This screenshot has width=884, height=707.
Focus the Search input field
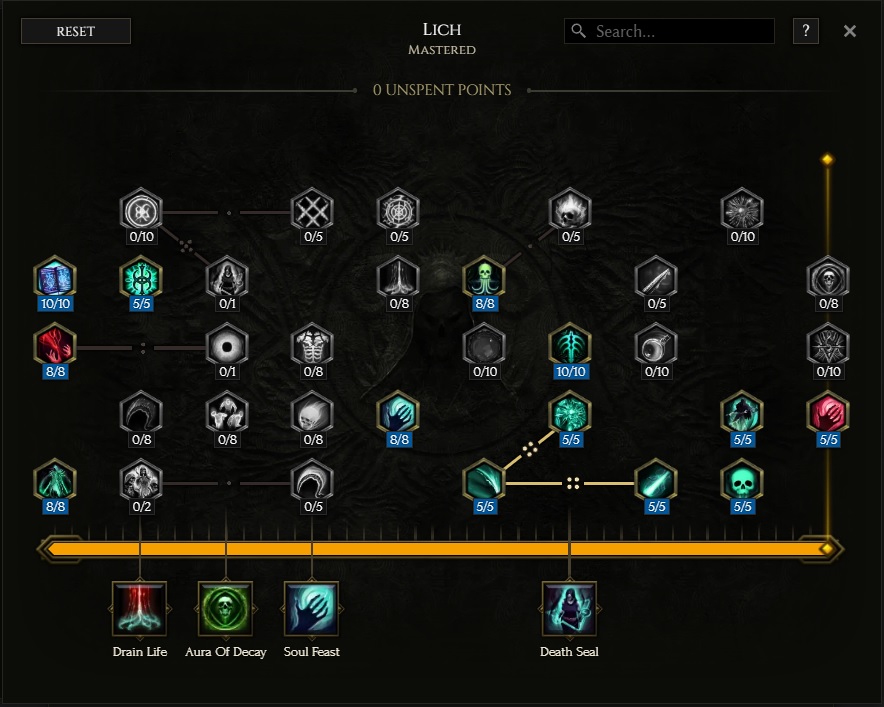[669, 31]
